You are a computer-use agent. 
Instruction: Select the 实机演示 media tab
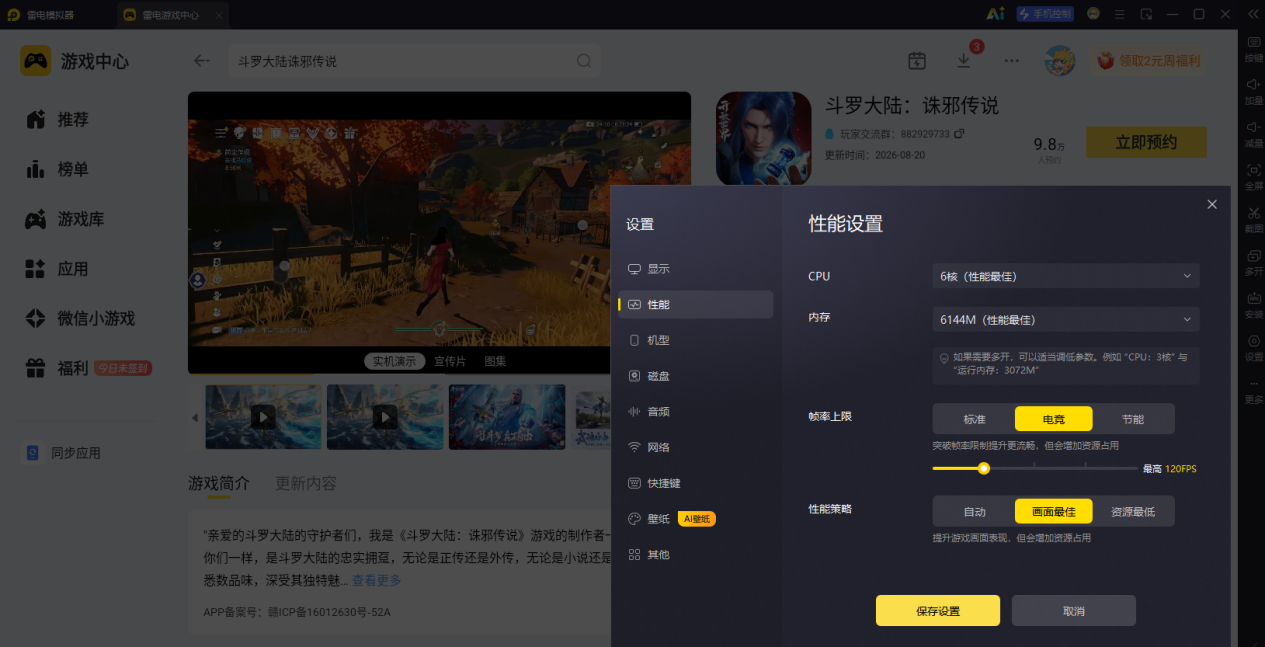point(396,361)
